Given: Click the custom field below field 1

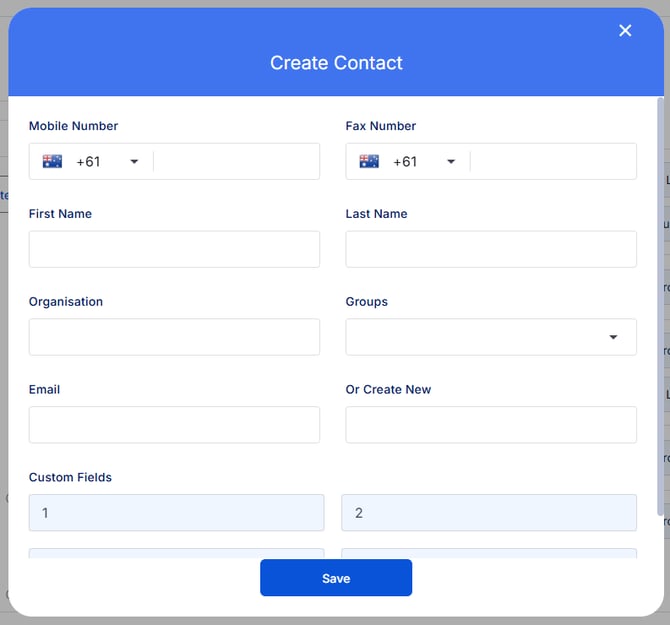Looking at the screenshot, I should (x=176, y=552).
